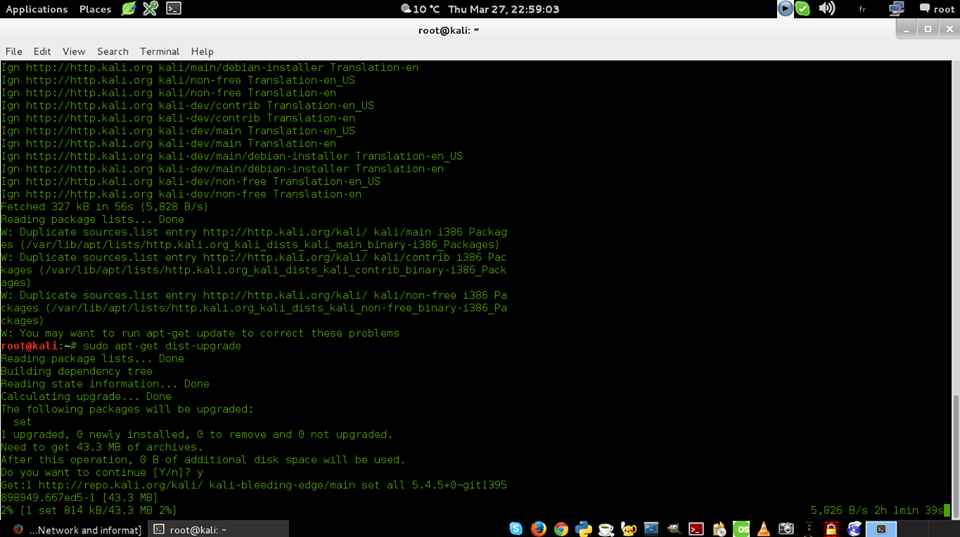This screenshot has width=960, height=537.
Task: Open the camera screenshot icon in panel
Action: tap(786, 528)
